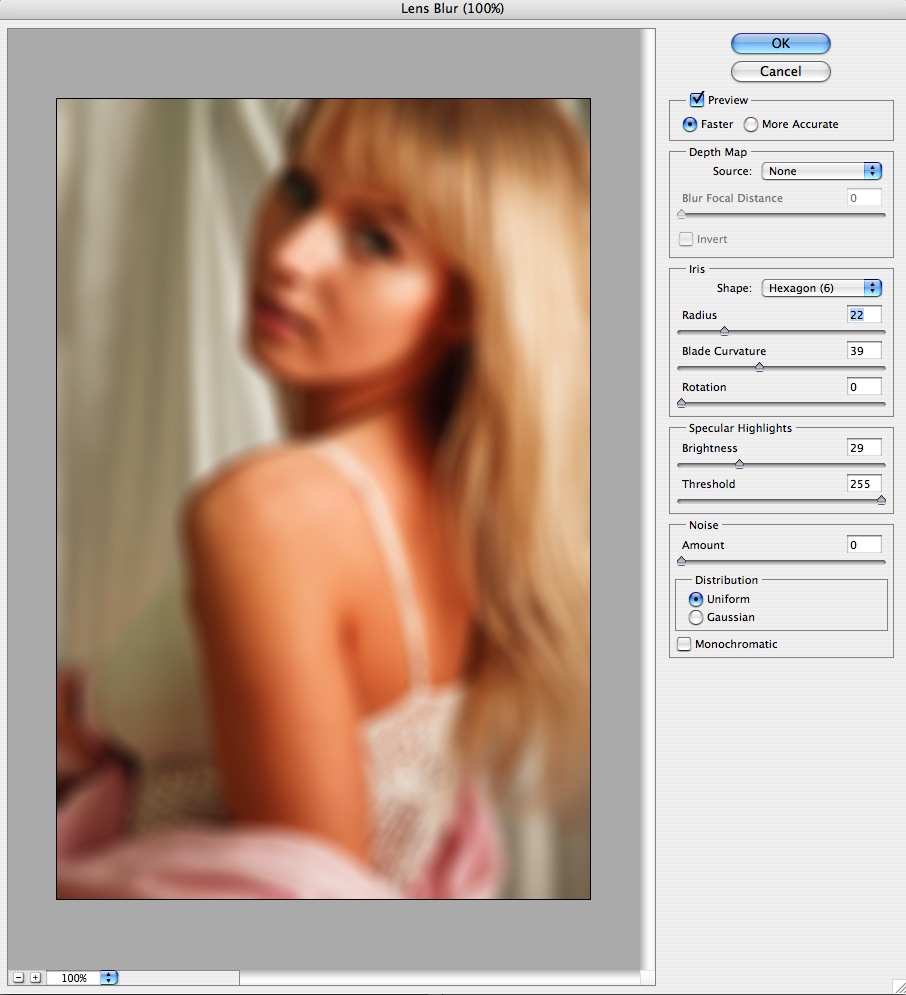
Task: Open the Depth Map Source dropdown
Action: click(x=822, y=171)
